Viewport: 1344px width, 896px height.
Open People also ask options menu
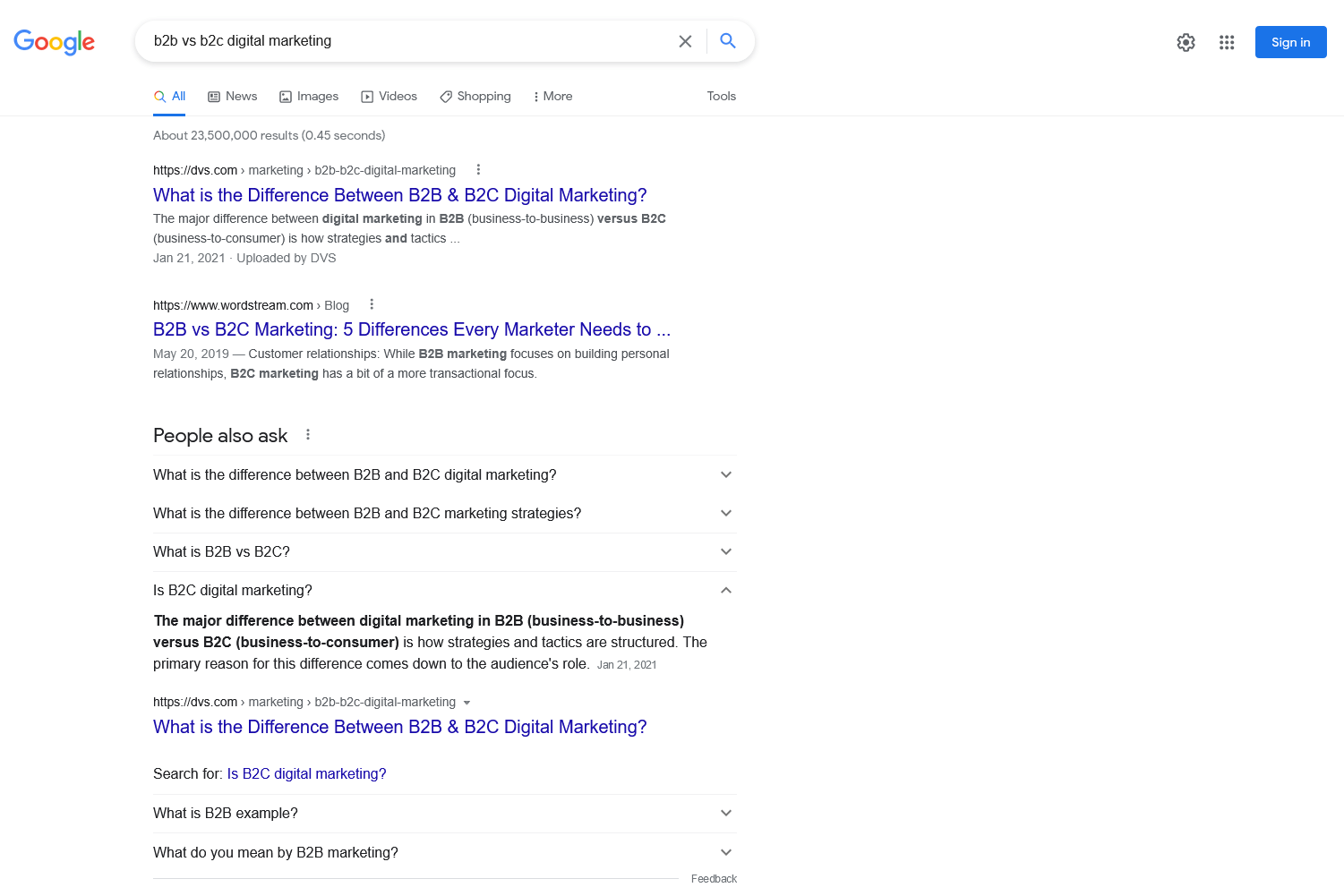point(308,434)
